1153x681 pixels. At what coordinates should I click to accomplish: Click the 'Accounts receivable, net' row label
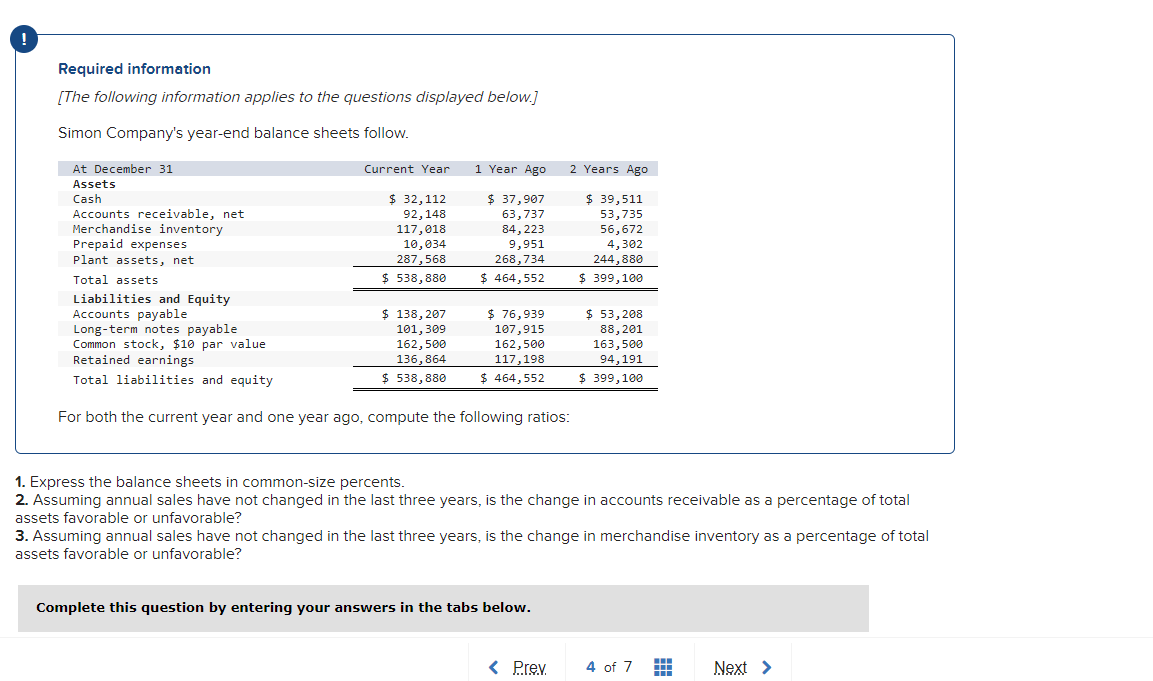(158, 214)
